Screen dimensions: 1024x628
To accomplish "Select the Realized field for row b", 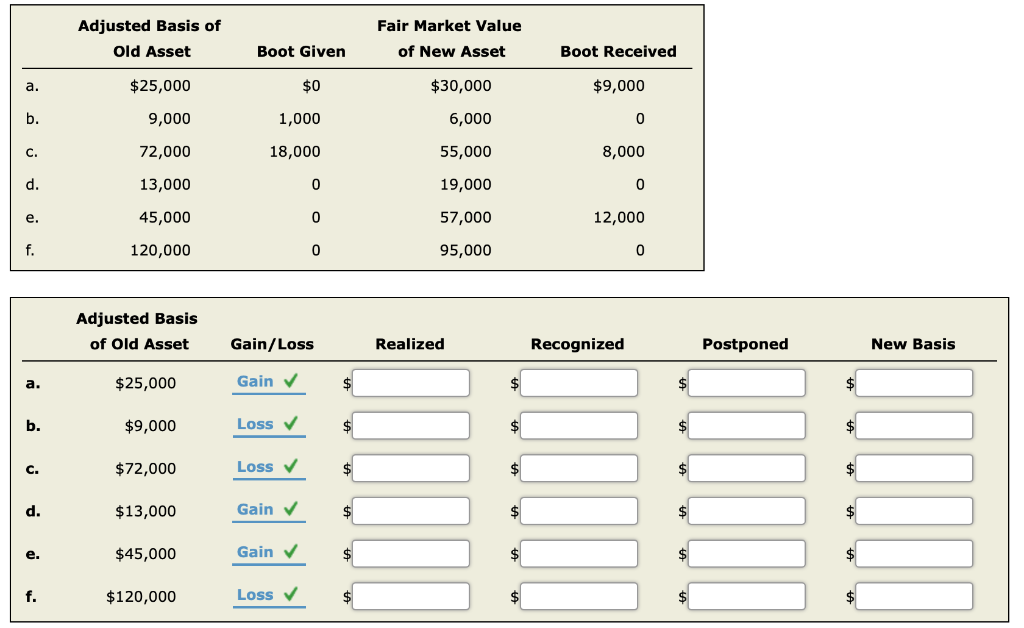I will pos(411,426).
